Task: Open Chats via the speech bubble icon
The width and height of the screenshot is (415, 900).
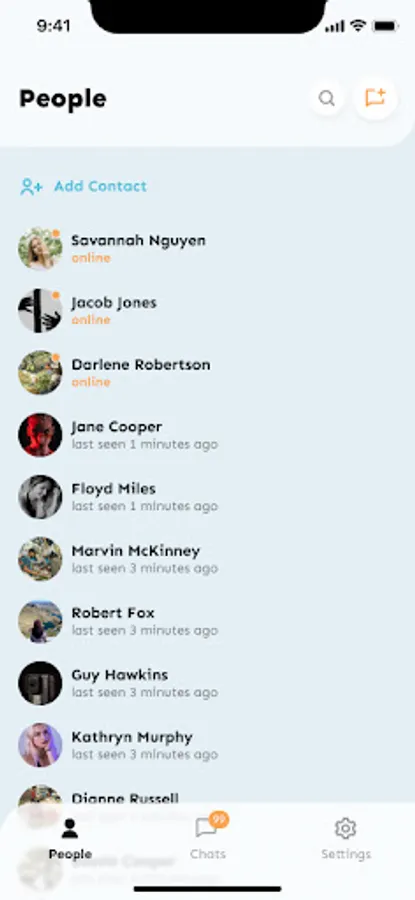Action: (206, 828)
